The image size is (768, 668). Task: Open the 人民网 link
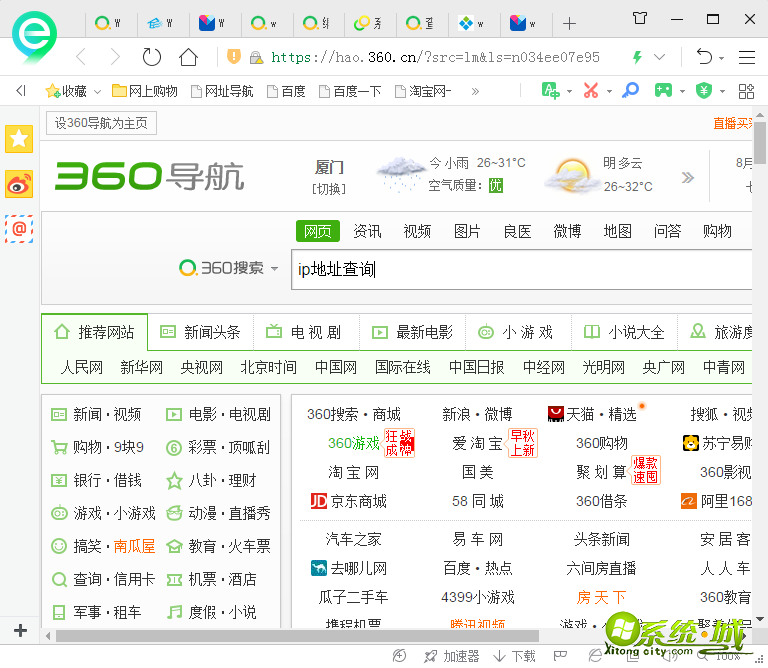82,367
